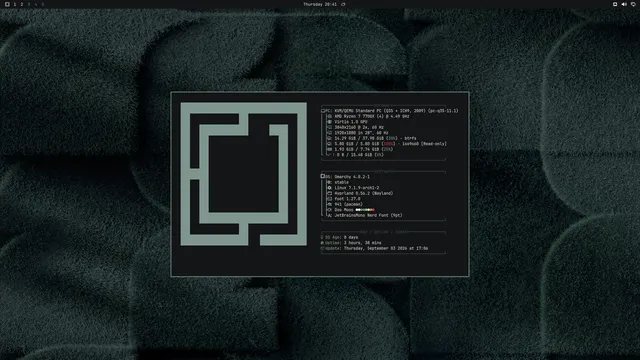The width and height of the screenshot is (640, 360).
Task: Click the leftmost tray icon beside the speaker
Action: point(615,4)
